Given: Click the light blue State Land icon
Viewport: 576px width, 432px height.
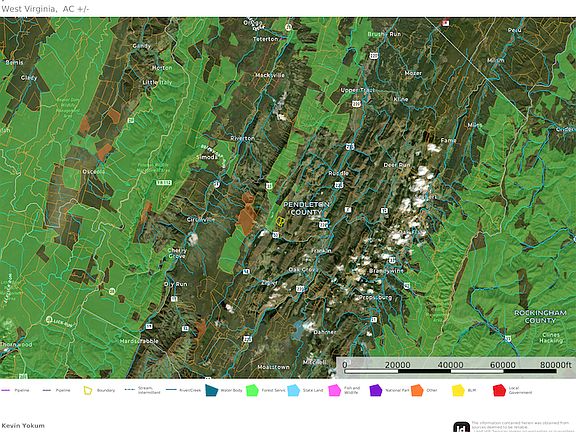Looking at the screenshot, I should pos(294,390).
